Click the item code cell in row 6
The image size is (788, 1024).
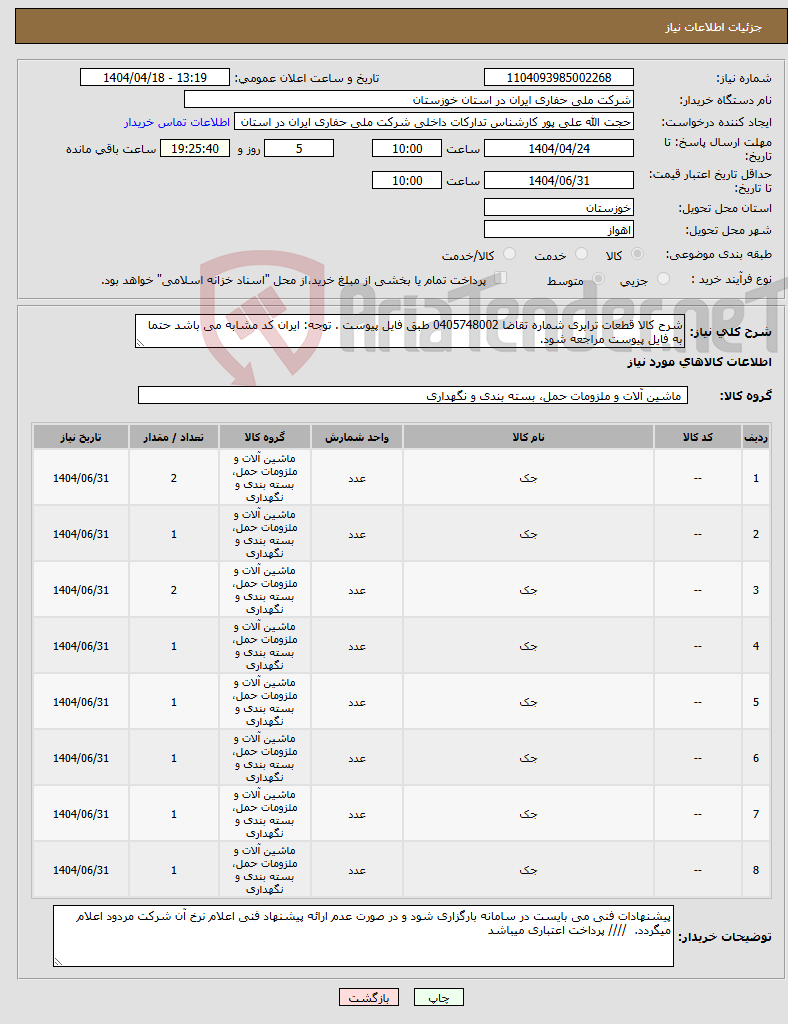[x=697, y=758]
